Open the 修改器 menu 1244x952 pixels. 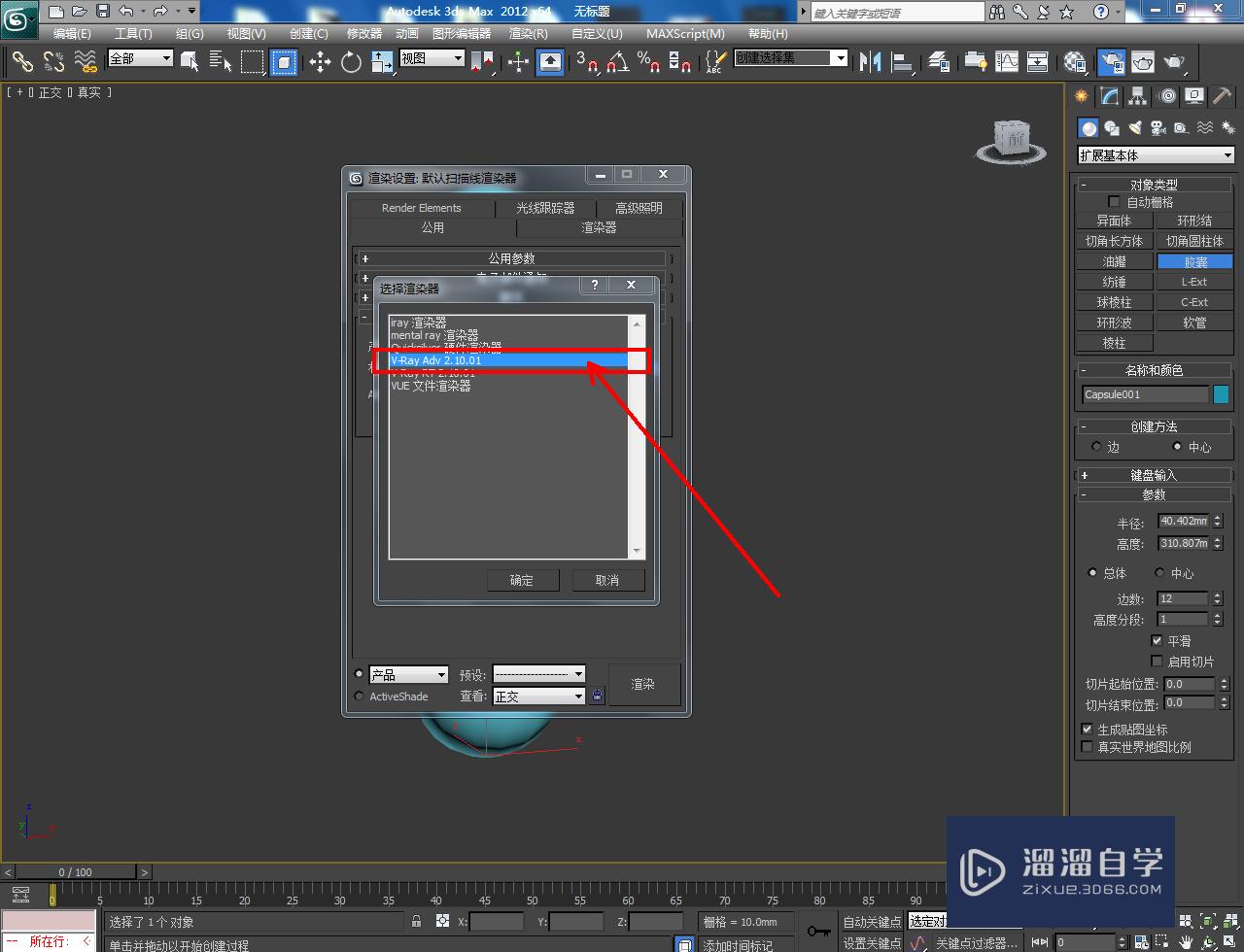coord(364,34)
